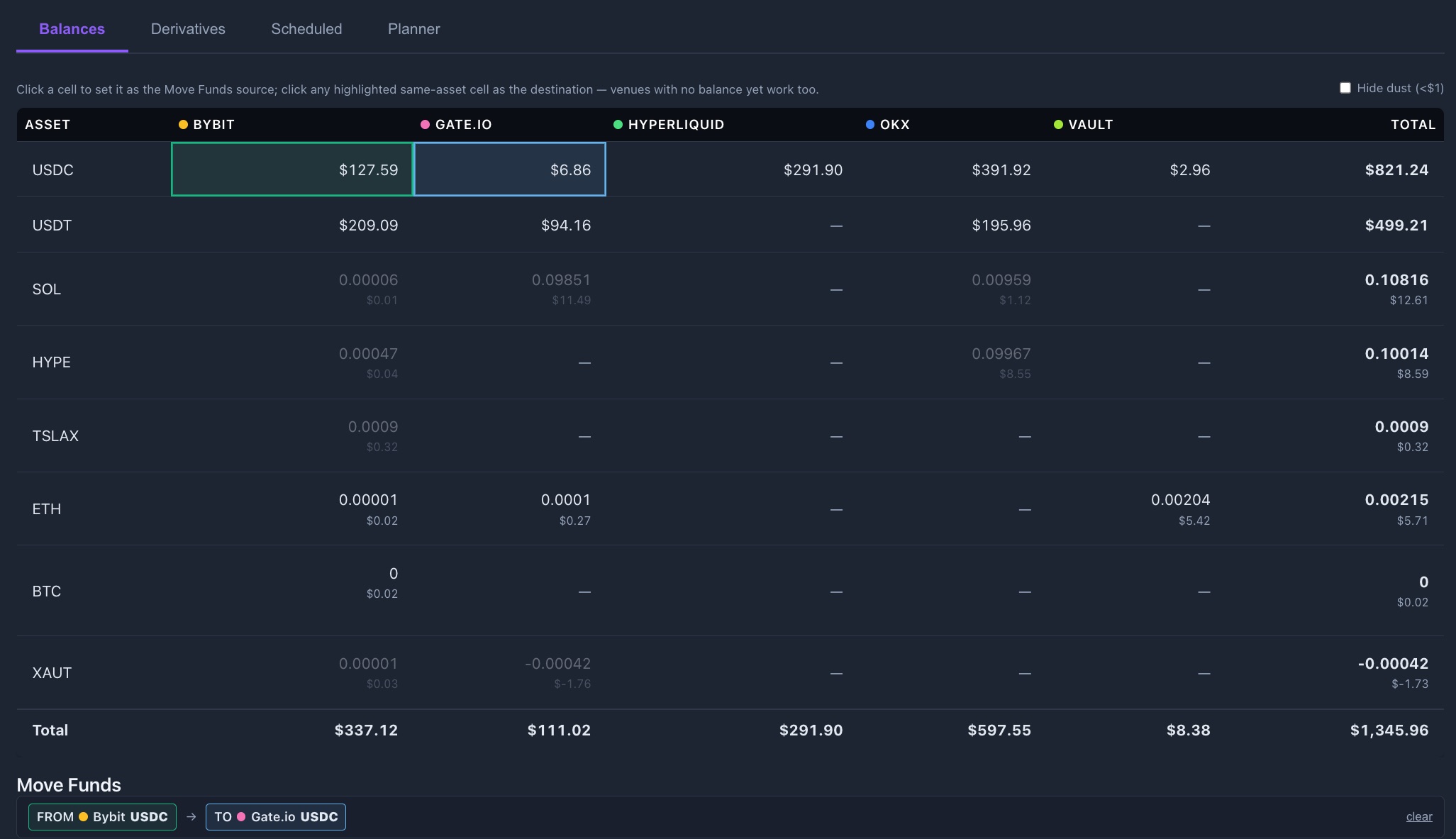Select the Balances tab

point(72,29)
